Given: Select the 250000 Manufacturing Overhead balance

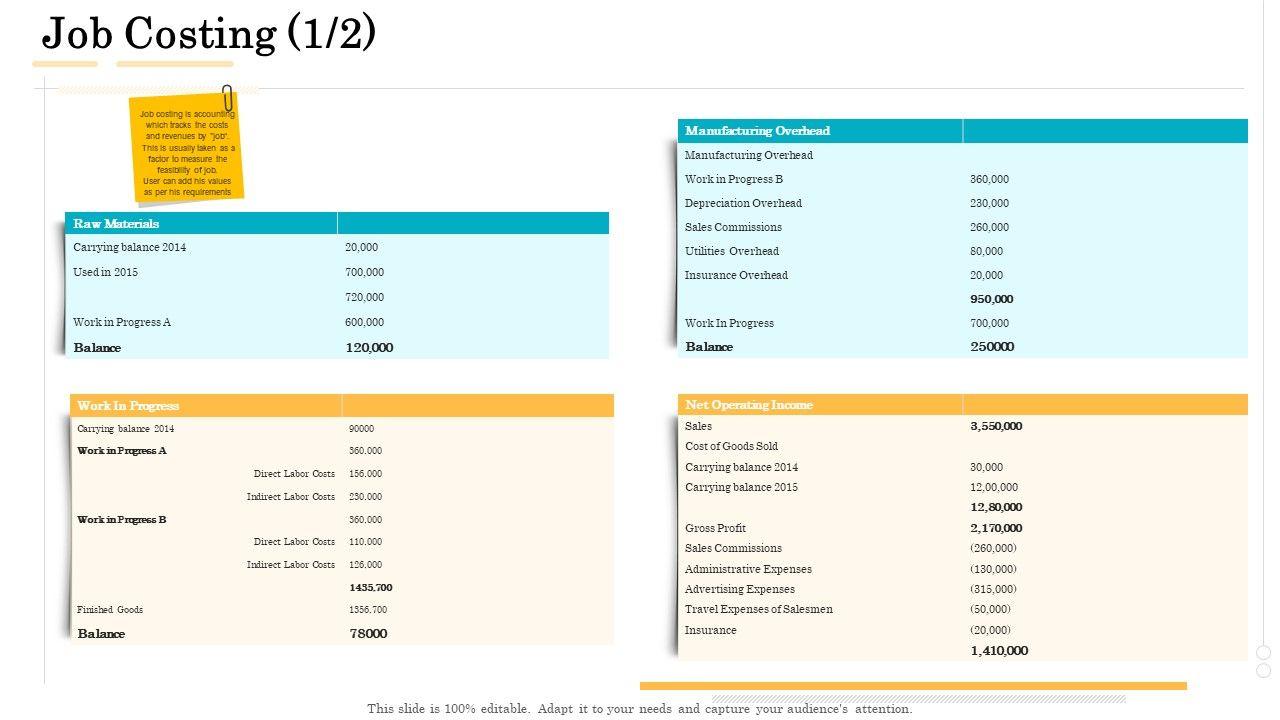Looking at the screenshot, I should coord(992,347).
